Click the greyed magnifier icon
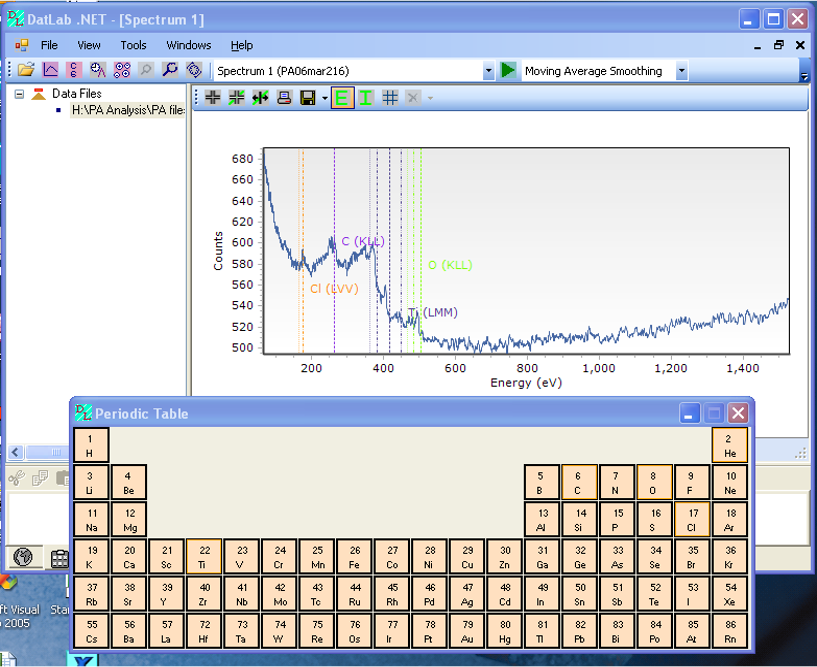 click(x=146, y=70)
